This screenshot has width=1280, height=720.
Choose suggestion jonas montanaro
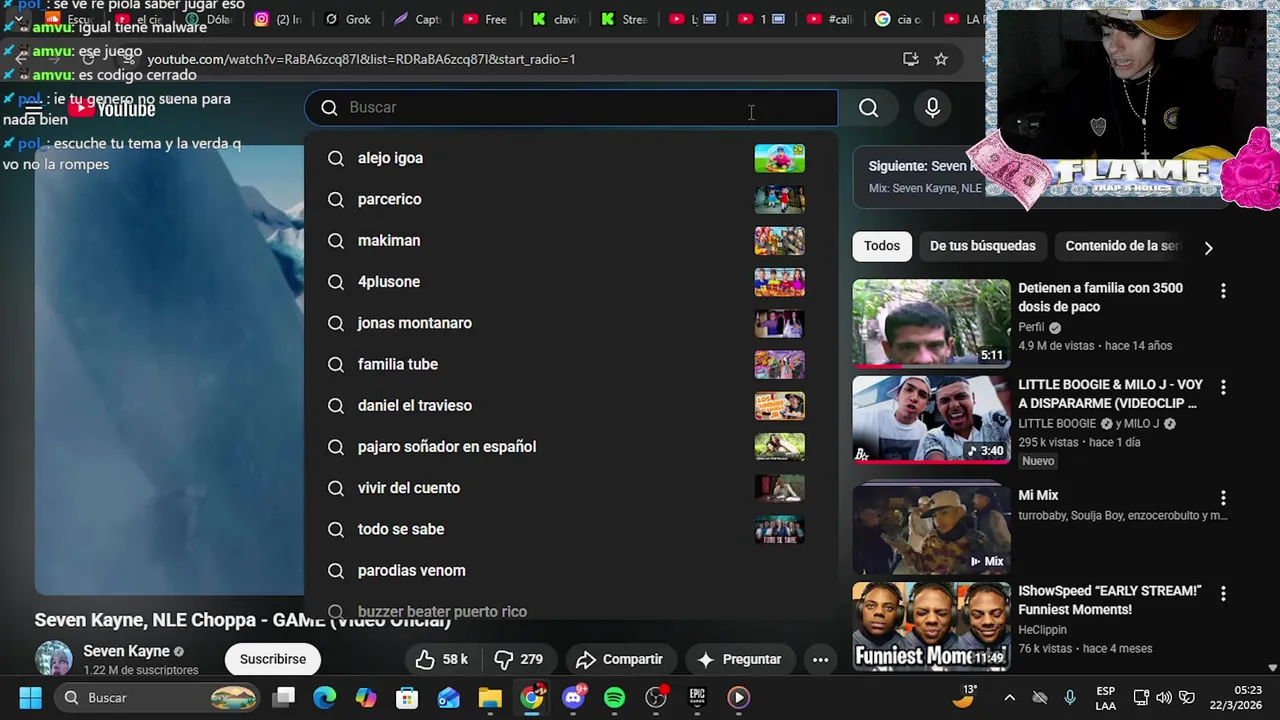click(570, 323)
